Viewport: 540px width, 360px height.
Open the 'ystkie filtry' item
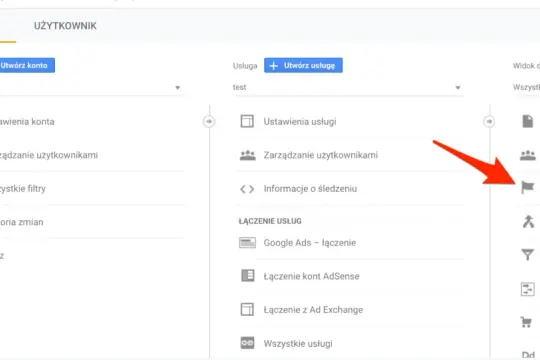[x=23, y=188]
